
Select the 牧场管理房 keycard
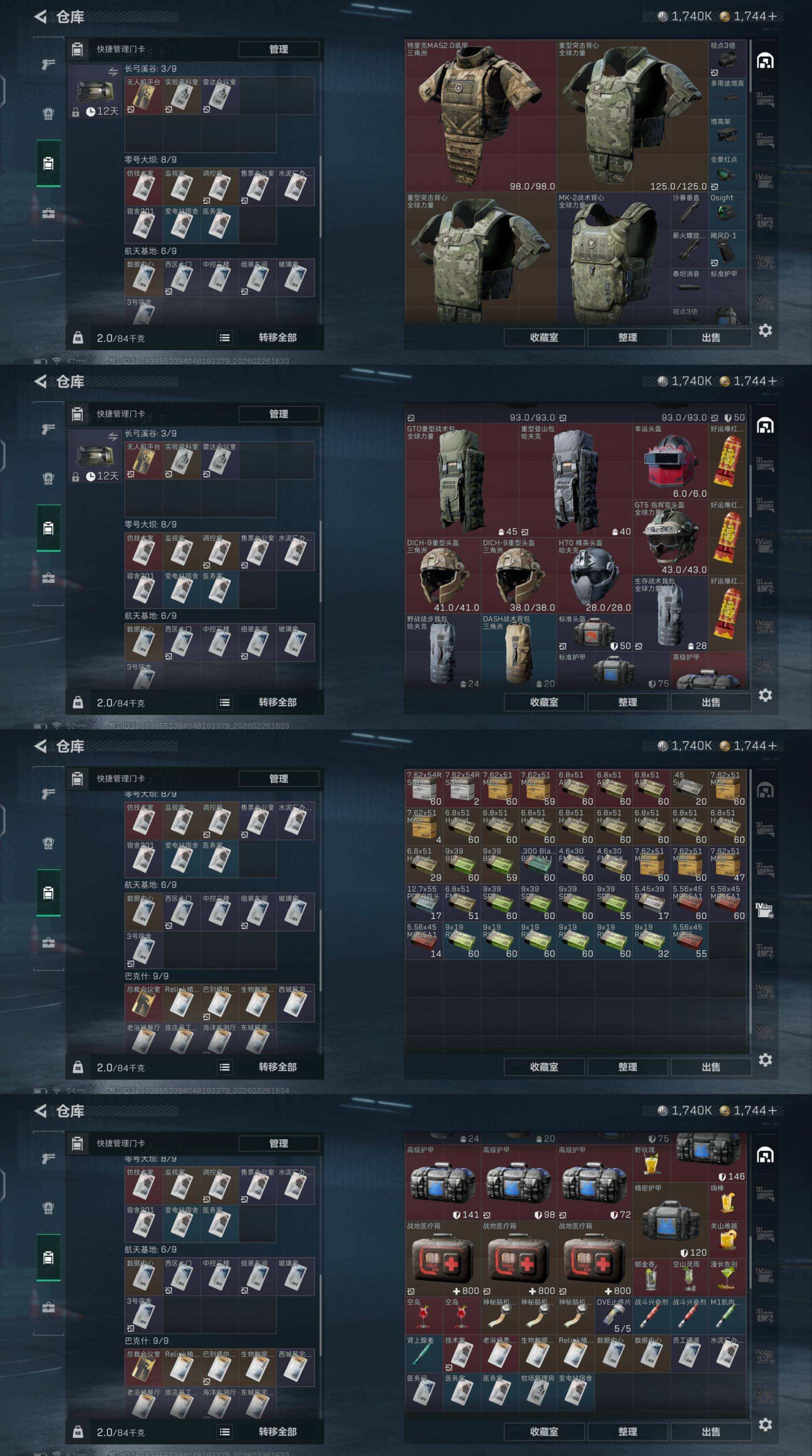(538, 1392)
